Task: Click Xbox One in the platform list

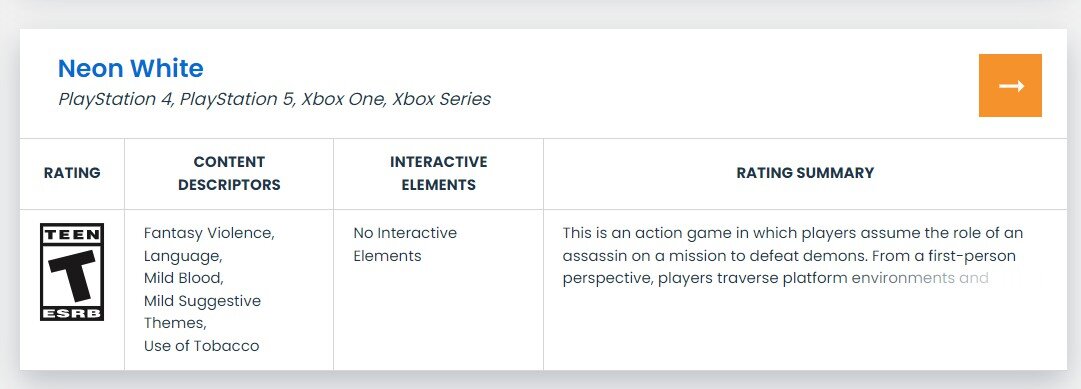Action: click(343, 99)
